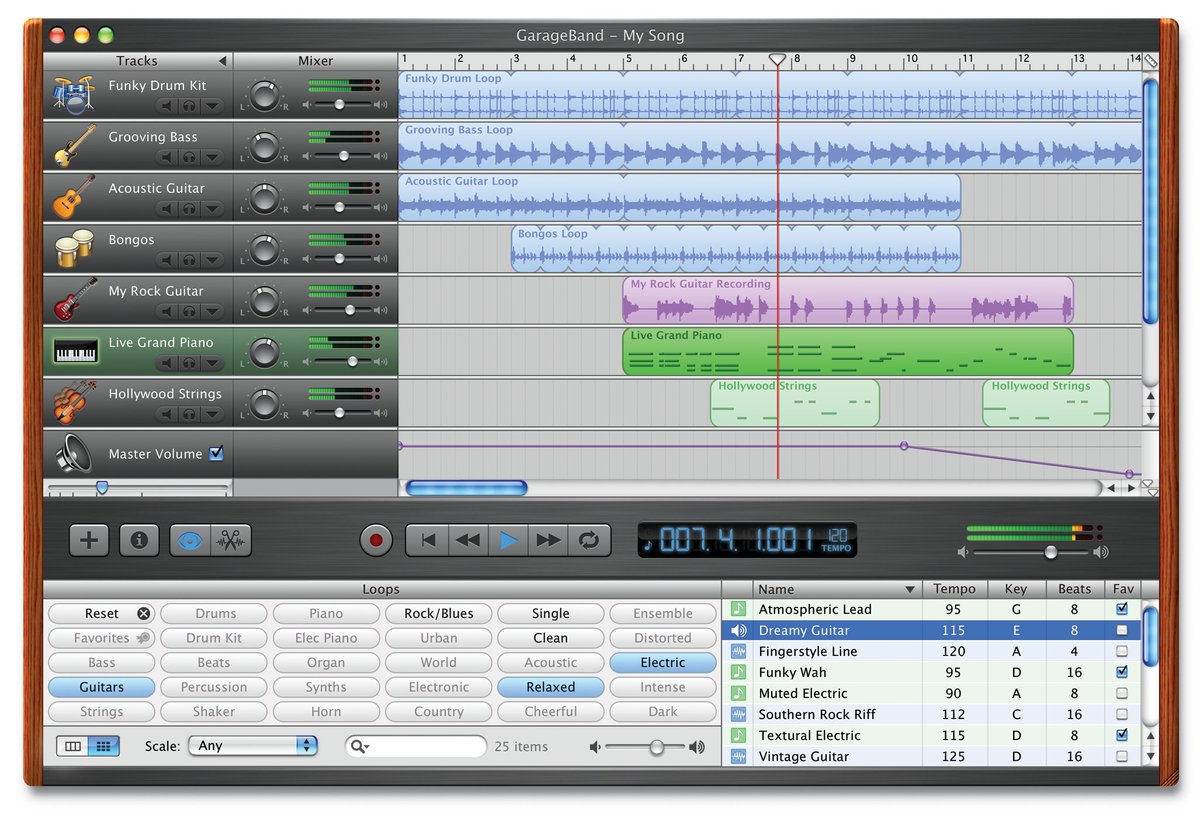Click the Single keyword button
This screenshot has height=820, width=1200.
click(551, 613)
